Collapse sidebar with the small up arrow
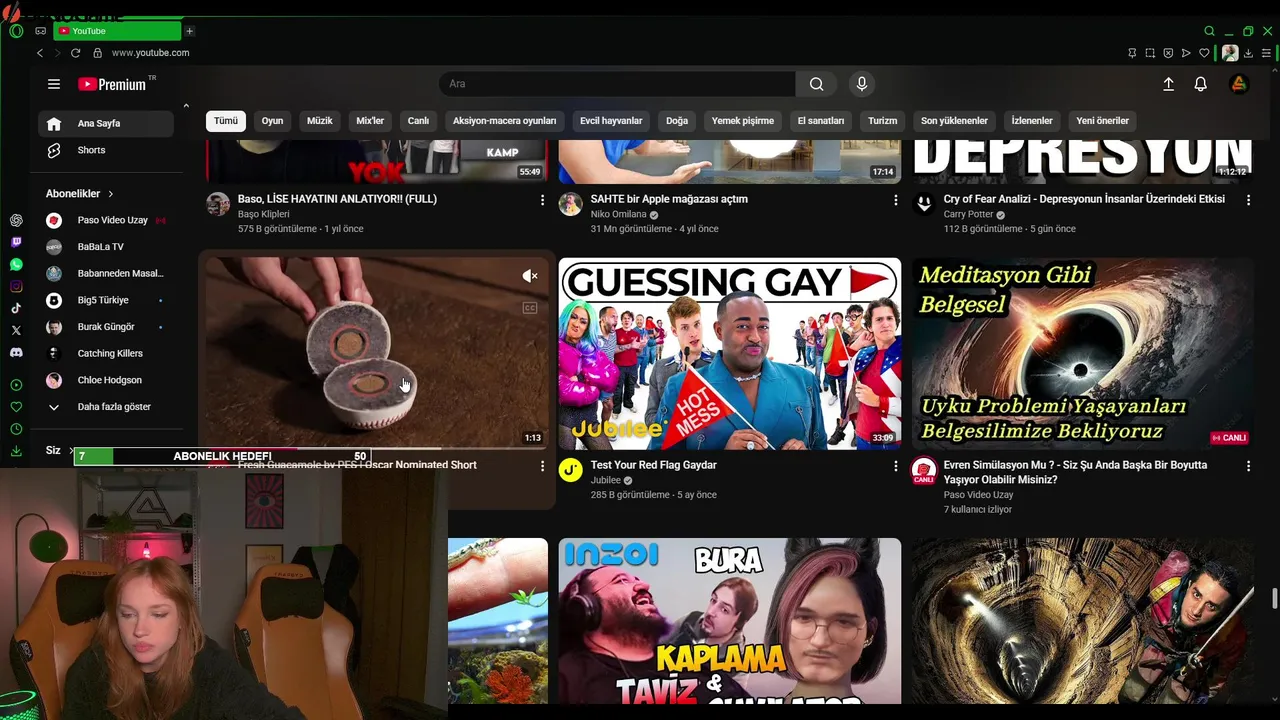 point(186,105)
